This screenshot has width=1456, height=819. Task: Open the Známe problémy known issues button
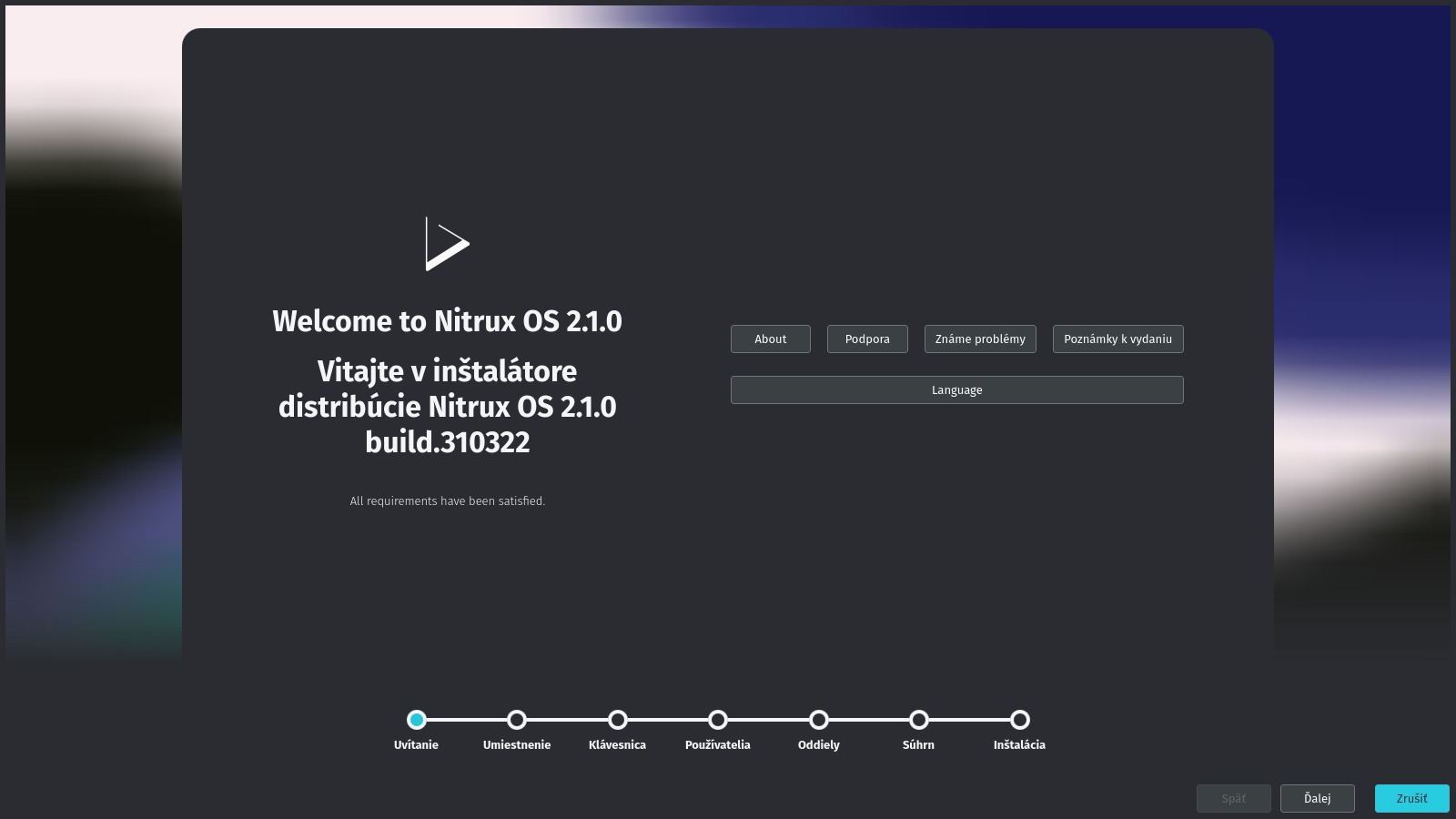[980, 339]
